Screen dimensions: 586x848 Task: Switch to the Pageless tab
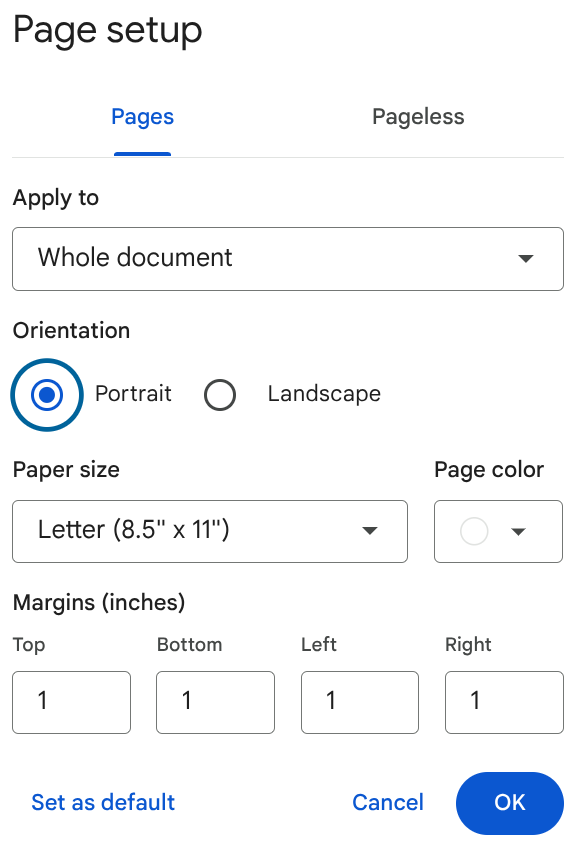pos(418,116)
